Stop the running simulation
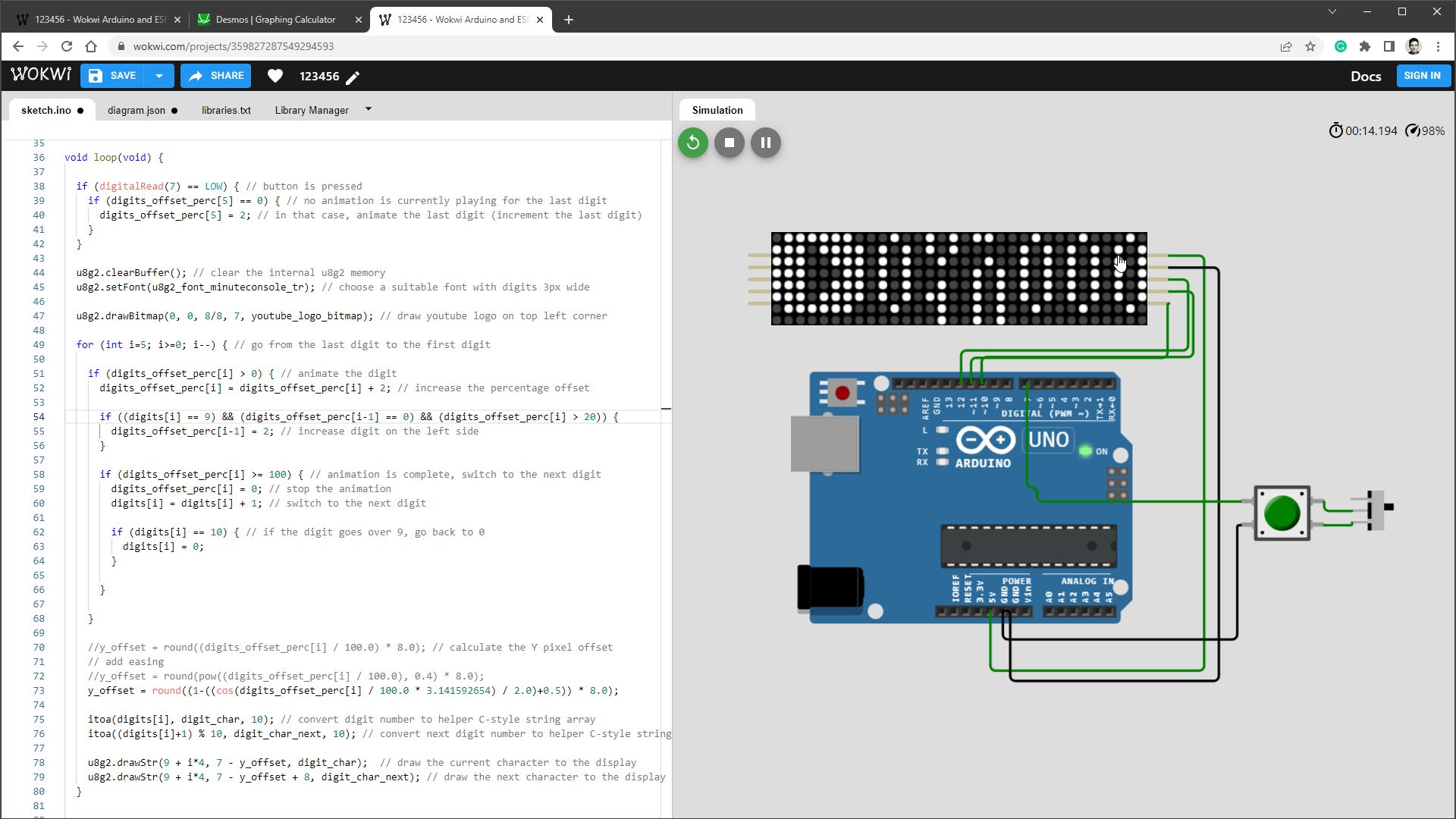The height and width of the screenshot is (819, 1456). [729, 142]
